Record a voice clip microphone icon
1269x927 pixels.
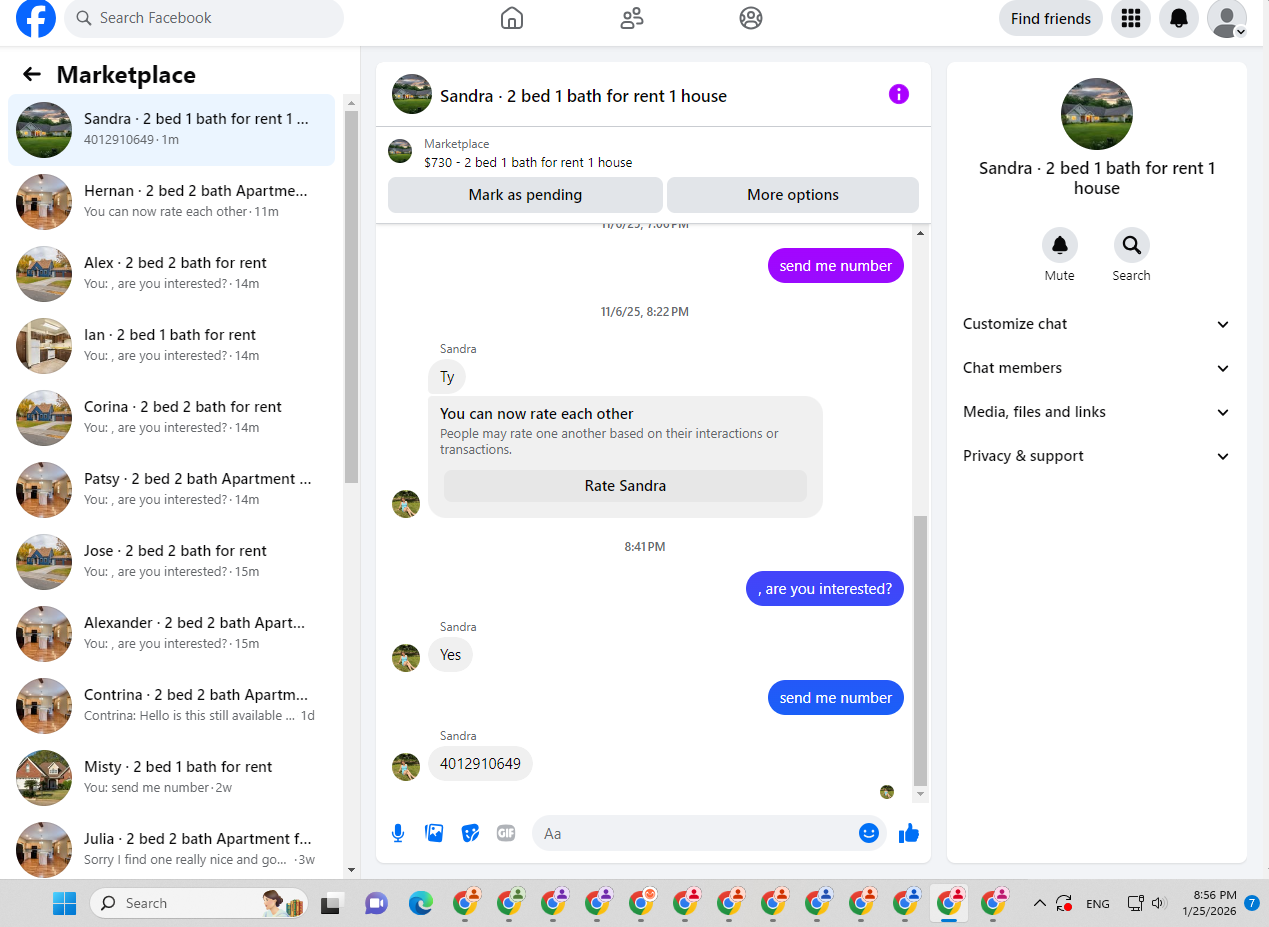click(x=398, y=833)
